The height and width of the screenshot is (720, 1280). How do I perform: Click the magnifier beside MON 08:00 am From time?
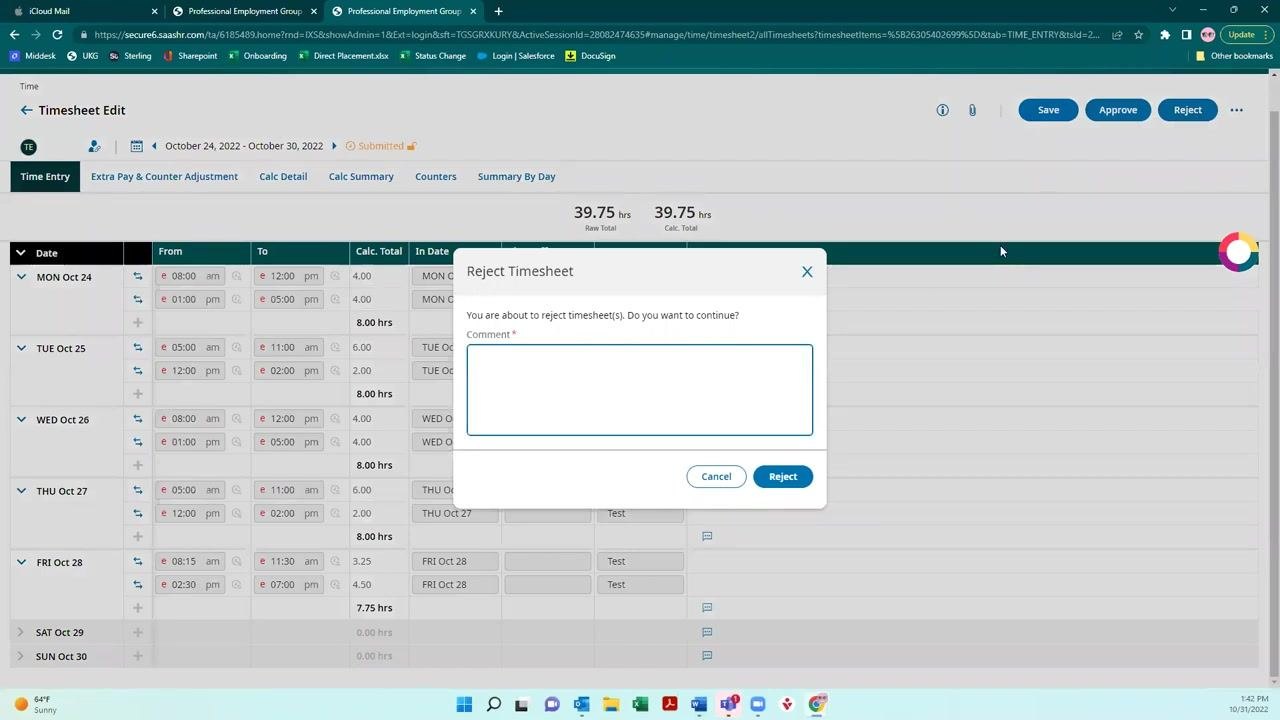point(237,276)
